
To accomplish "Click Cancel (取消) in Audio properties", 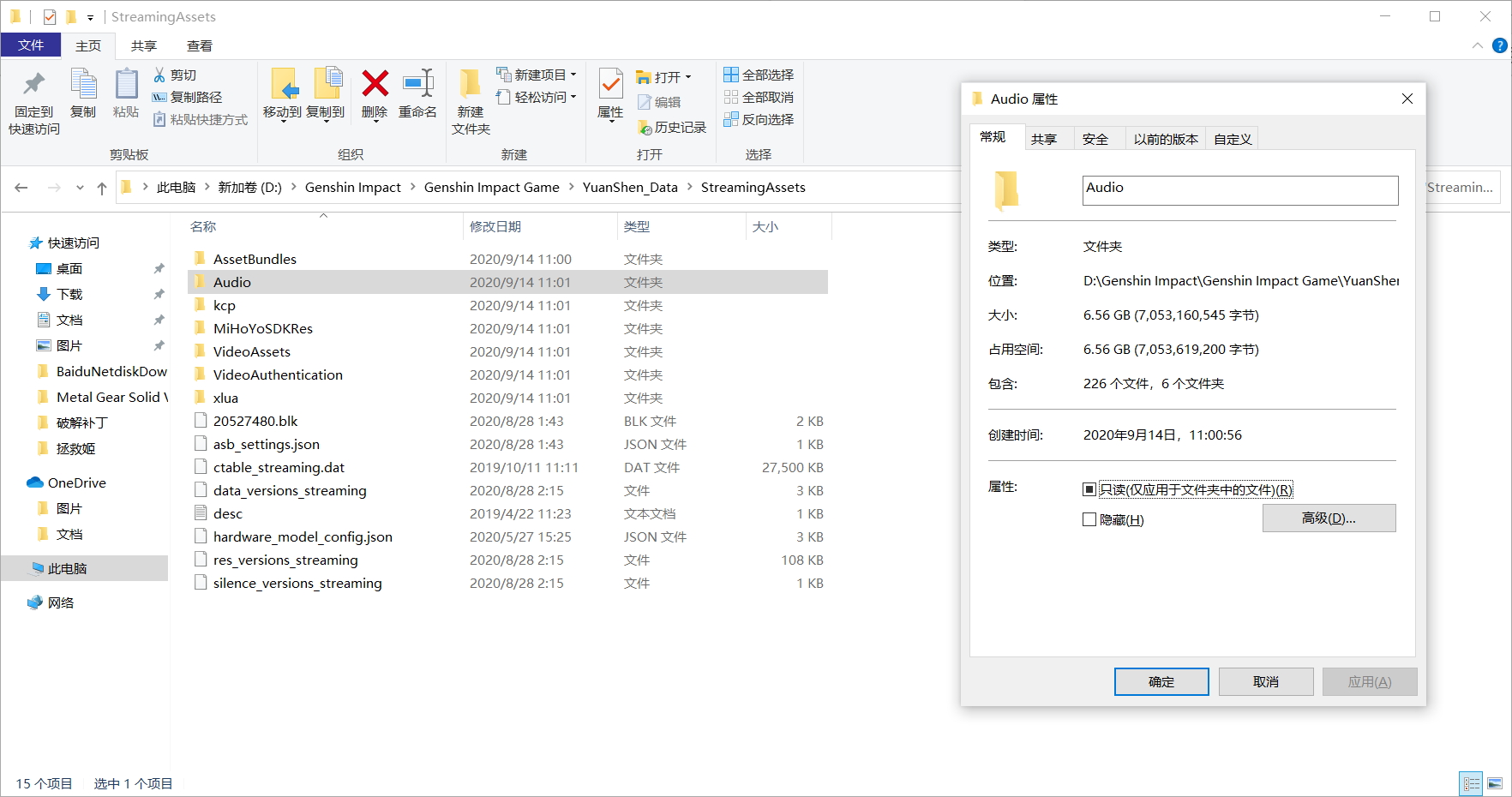I will click(x=1266, y=682).
